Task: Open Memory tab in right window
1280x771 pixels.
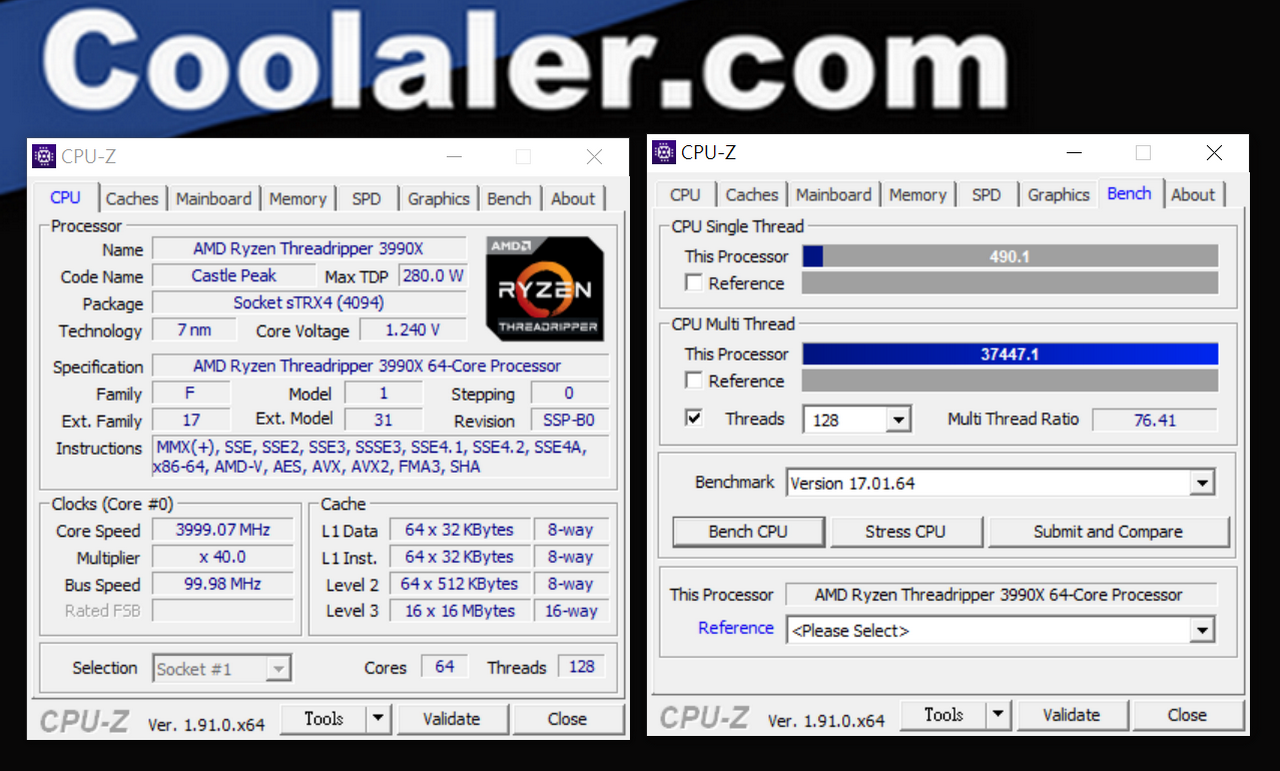Action: (x=918, y=195)
